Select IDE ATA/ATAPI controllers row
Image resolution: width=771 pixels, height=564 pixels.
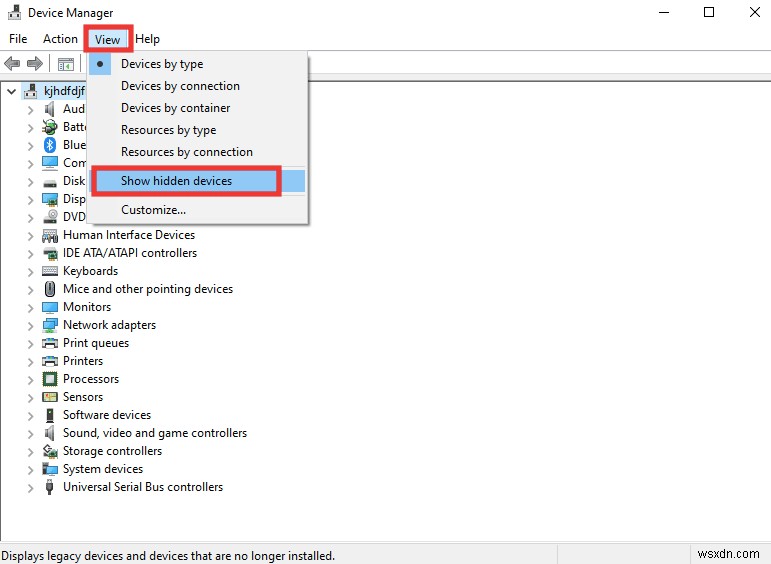click(130, 253)
